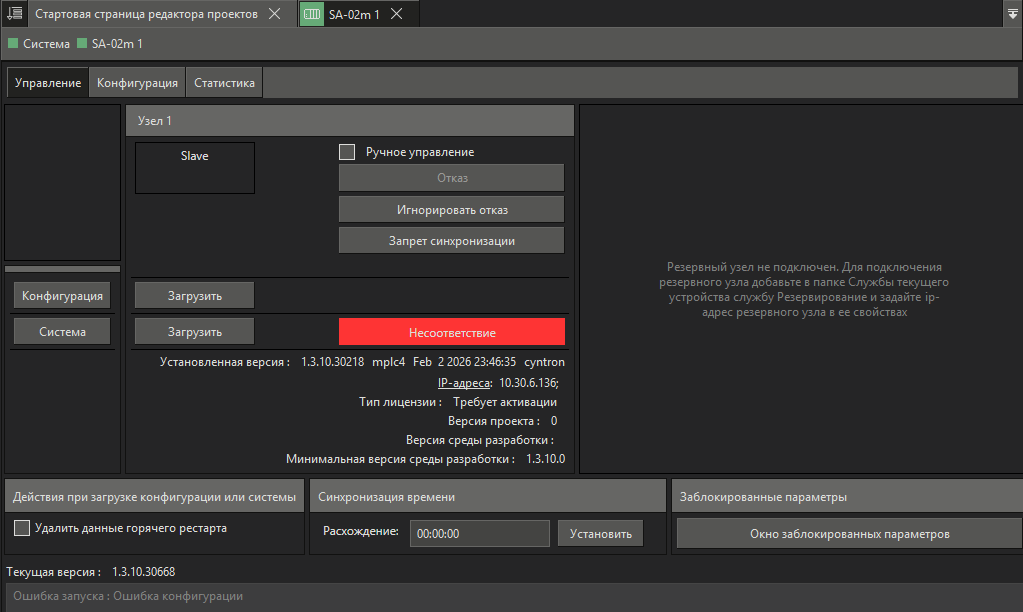Click the Действия при загрузке конфигурации header

(155, 497)
